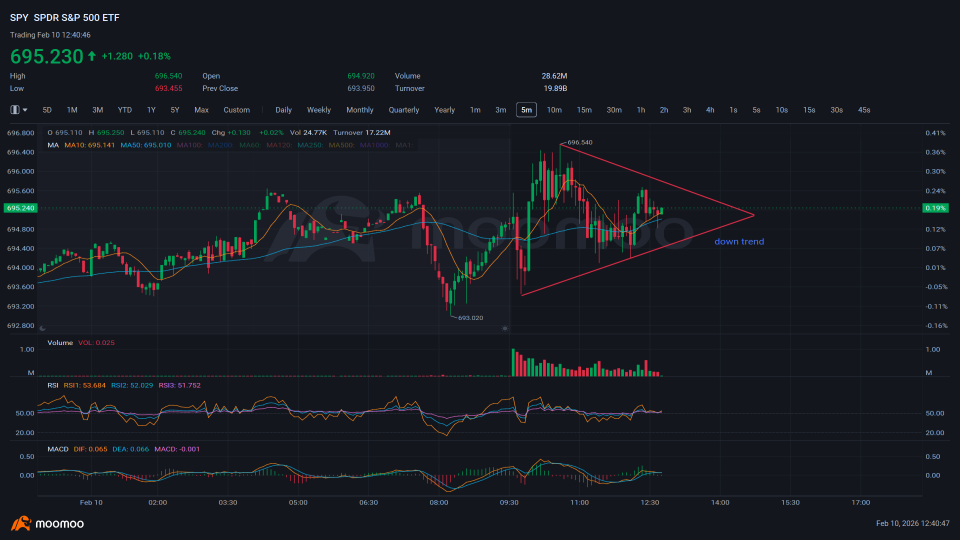Open the RSI indicator label settings
960x540 pixels.
point(53,385)
